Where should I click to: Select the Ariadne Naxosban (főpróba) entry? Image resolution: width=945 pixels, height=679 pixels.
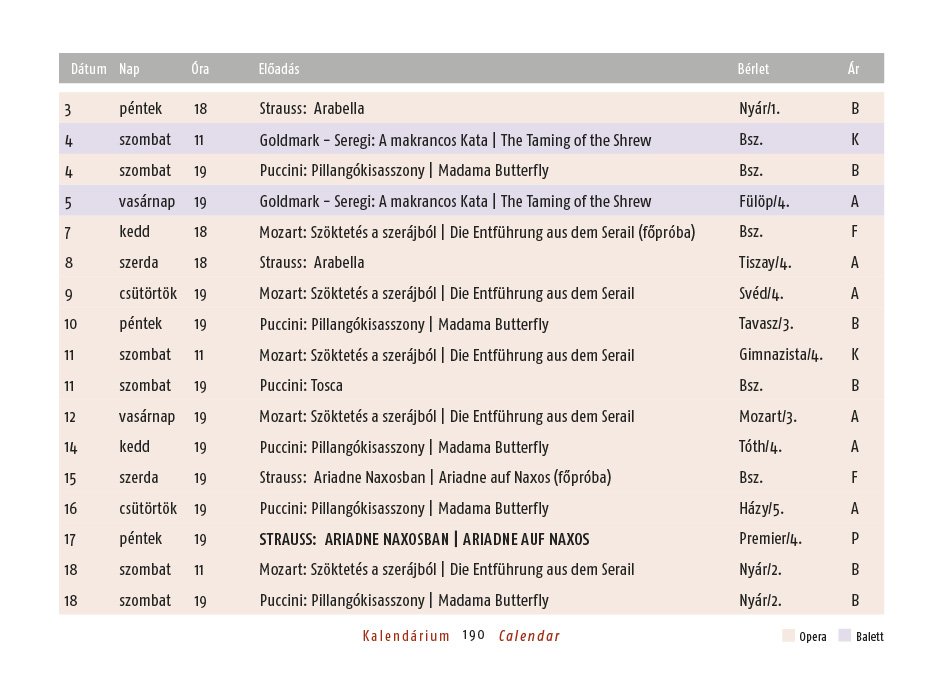(x=471, y=477)
